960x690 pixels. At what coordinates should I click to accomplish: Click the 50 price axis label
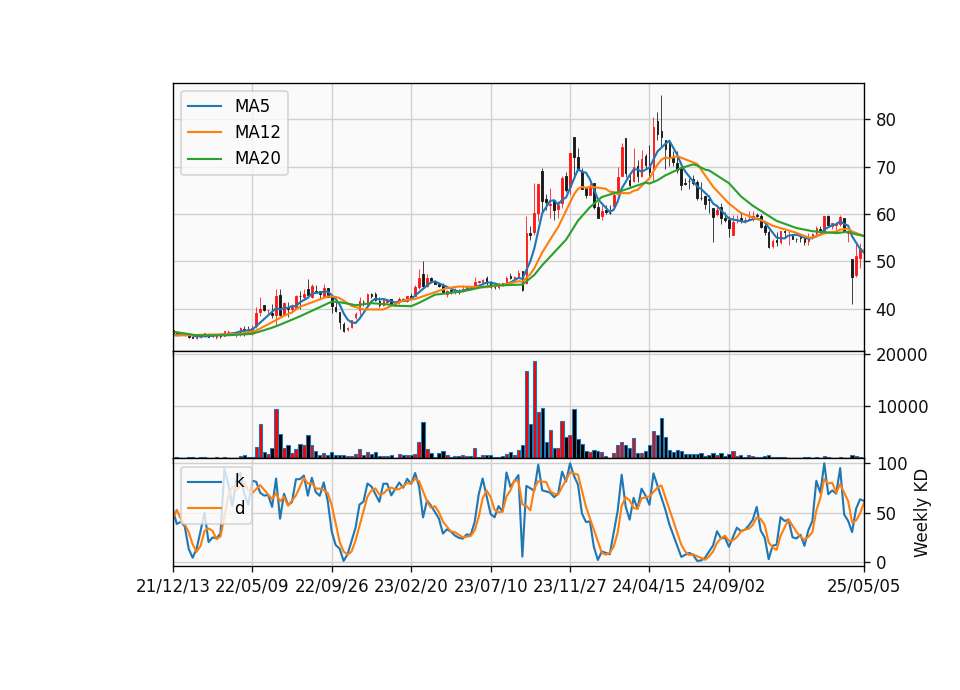click(886, 262)
